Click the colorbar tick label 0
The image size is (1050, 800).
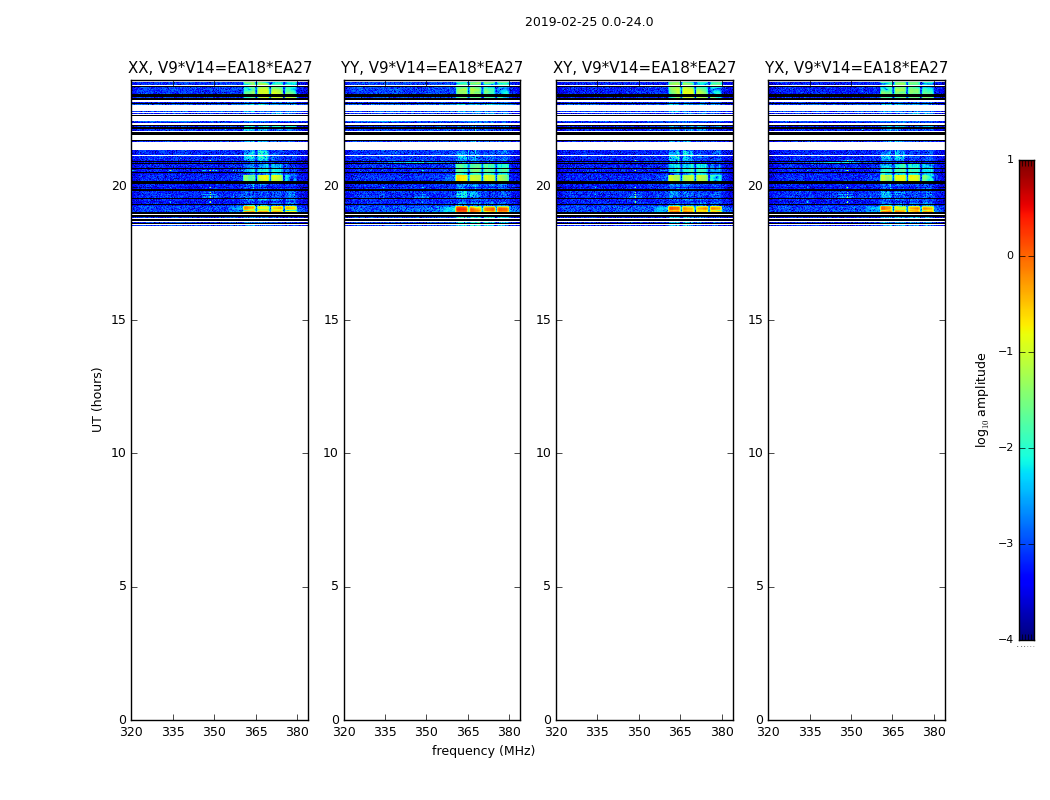click(x=1009, y=256)
